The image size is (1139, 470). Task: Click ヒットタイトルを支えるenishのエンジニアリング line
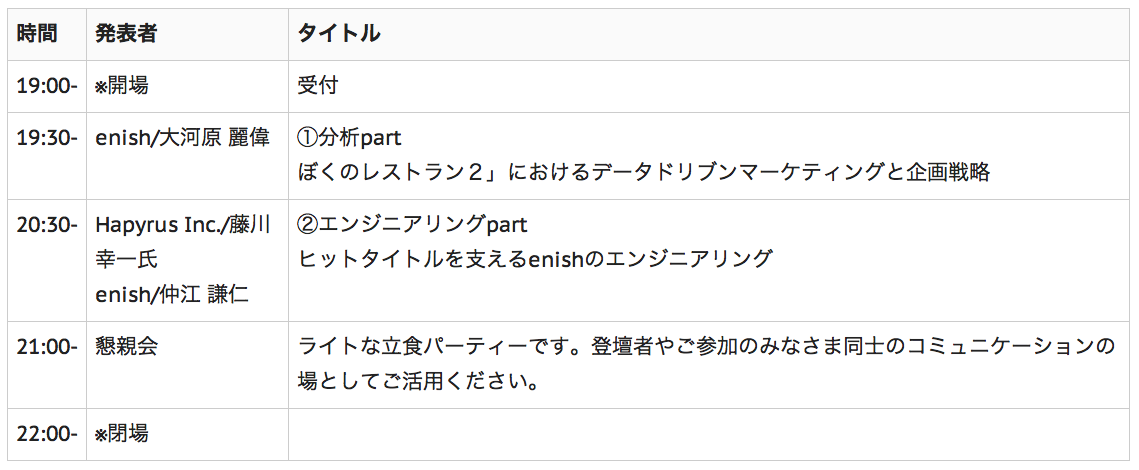coord(535,259)
